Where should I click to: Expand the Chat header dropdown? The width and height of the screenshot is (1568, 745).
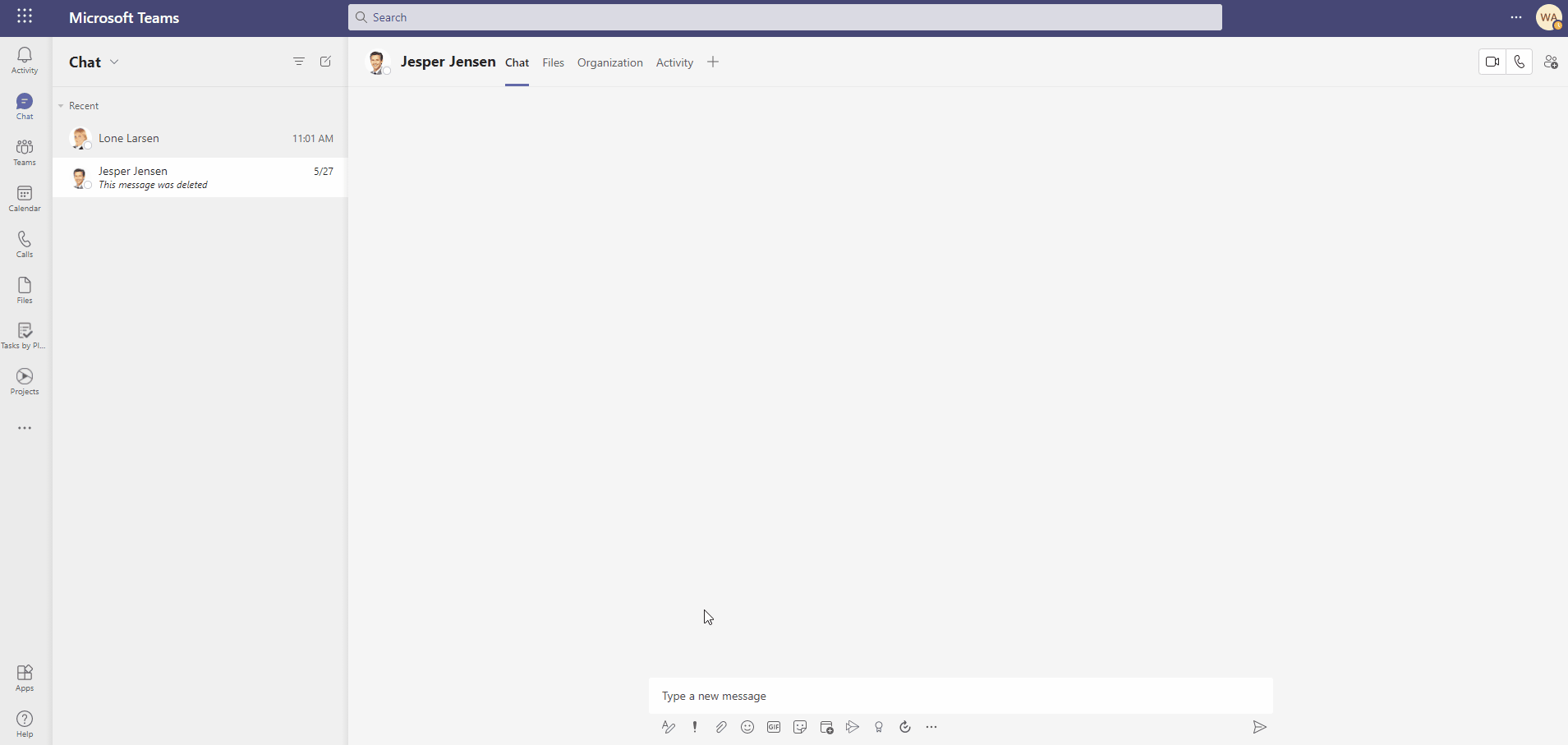click(x=114, y=62)
